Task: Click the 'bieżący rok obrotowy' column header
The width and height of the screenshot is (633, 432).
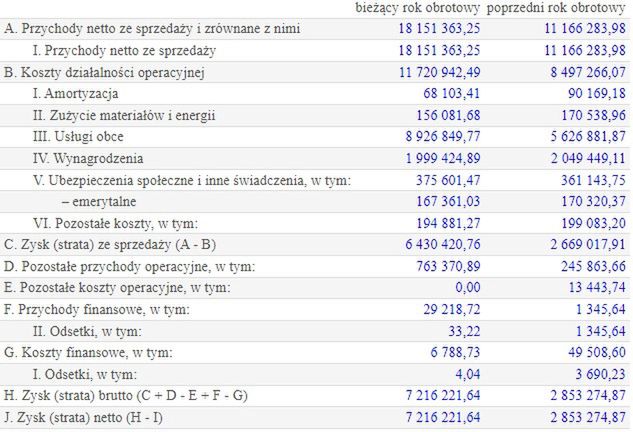Action: (x=420, y=8)
